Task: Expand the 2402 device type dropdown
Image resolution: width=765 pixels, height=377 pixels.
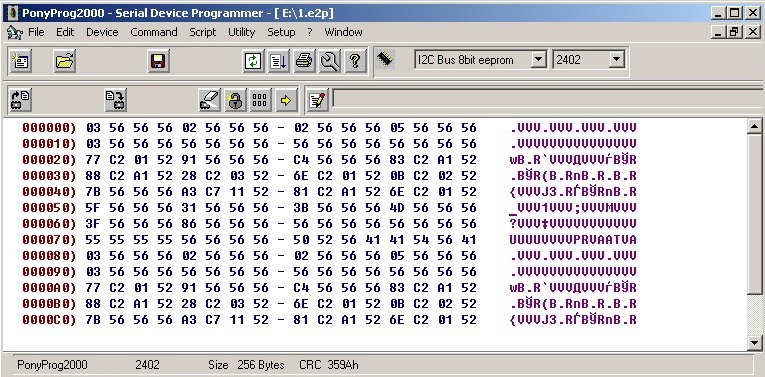Action: [x=617, y=60]
